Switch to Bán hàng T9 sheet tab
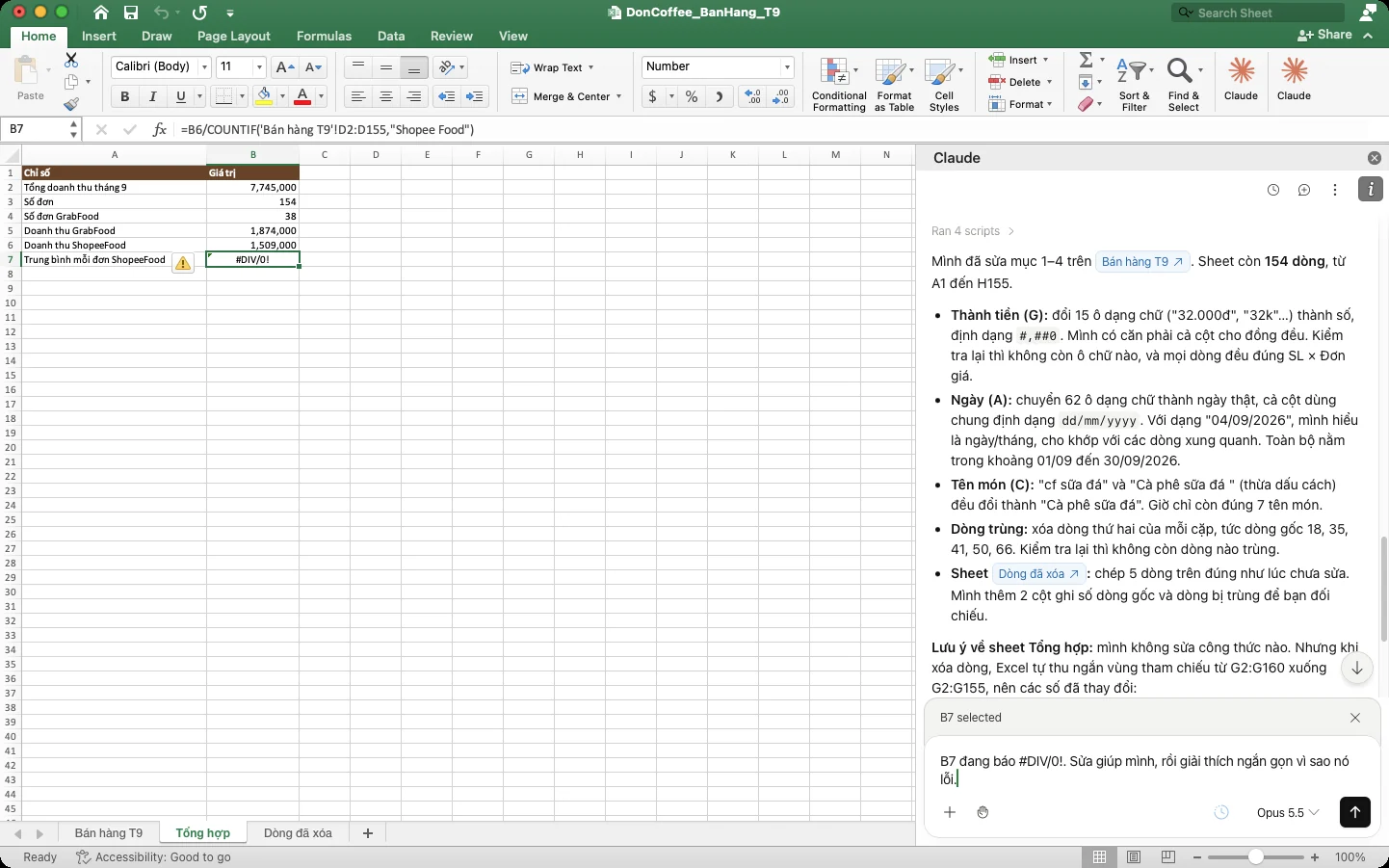The height and width of the screenshot is (868, 1389). [109, 833]
